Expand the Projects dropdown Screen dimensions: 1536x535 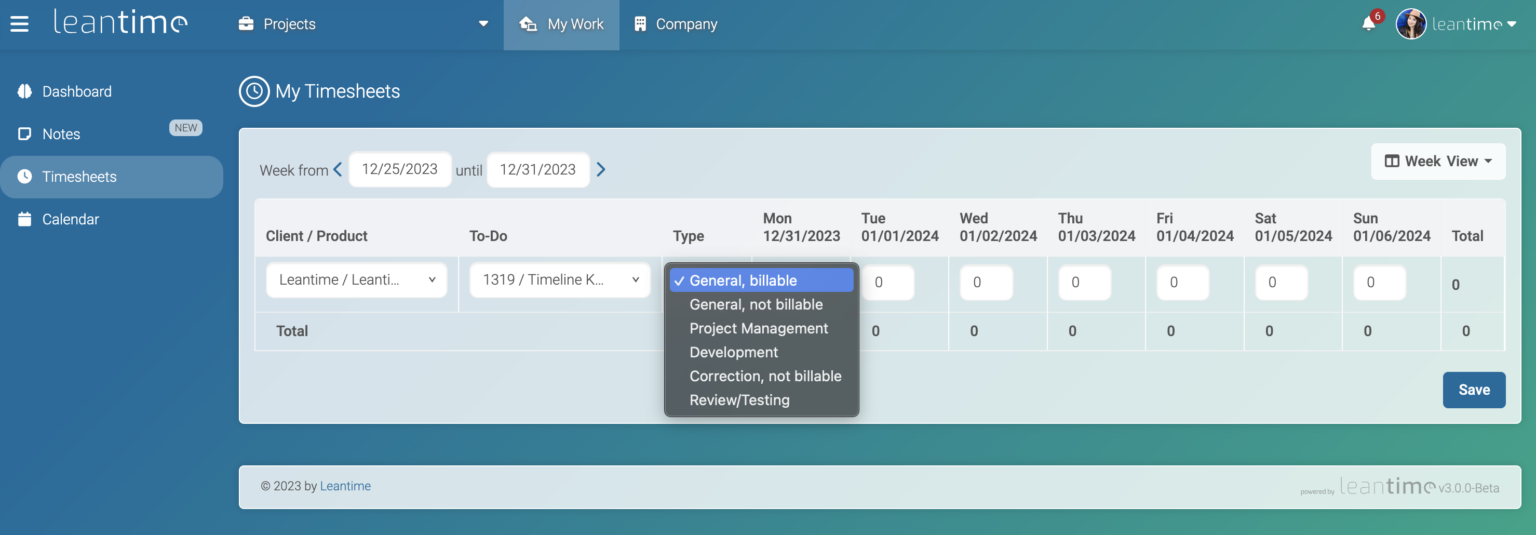coord(484,24)
